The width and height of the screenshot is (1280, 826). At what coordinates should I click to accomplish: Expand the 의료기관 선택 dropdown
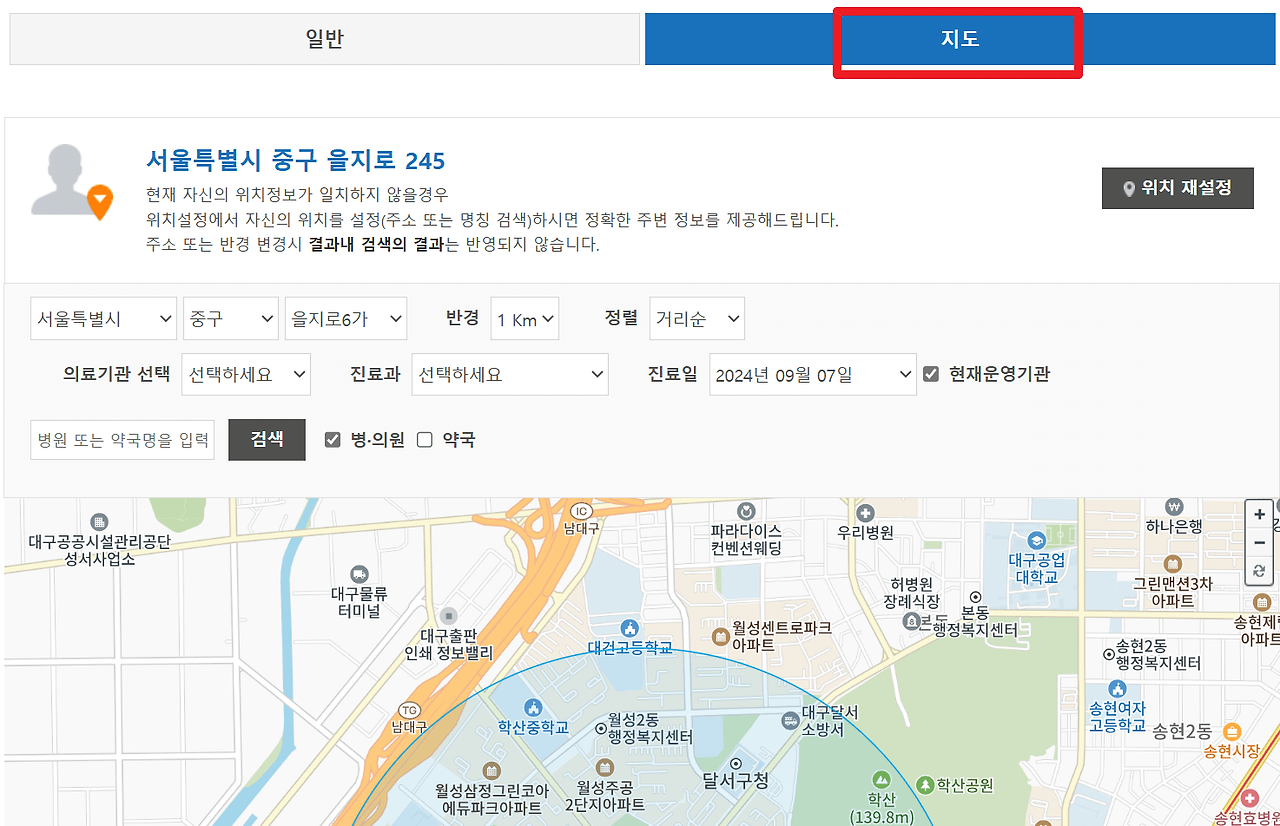tap(246, 374)
